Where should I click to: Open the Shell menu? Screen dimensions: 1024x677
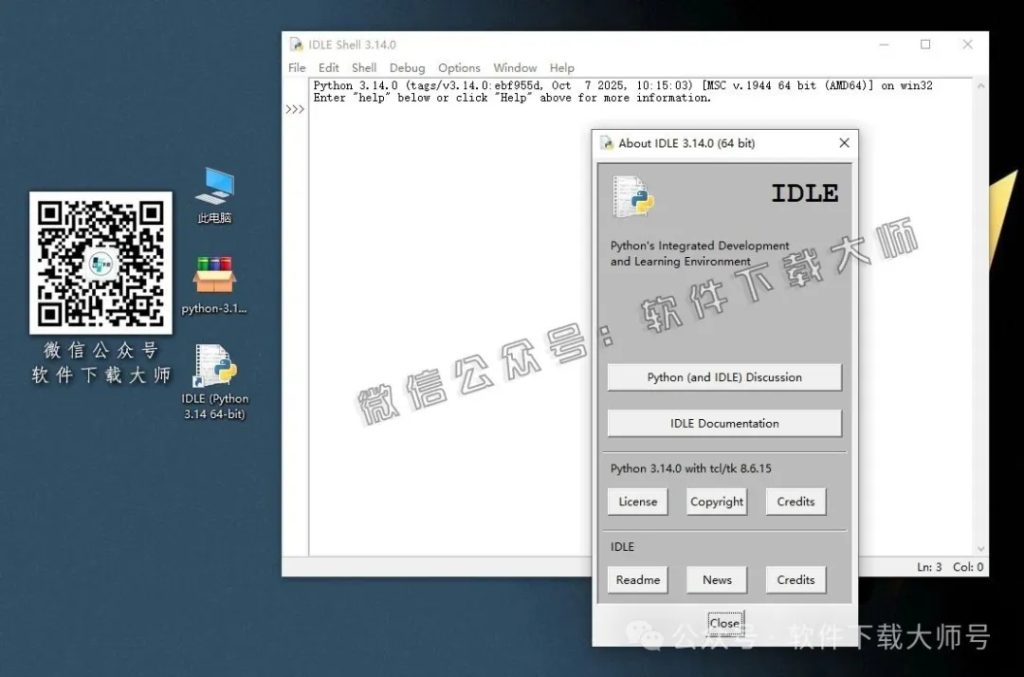click(364, 68)
